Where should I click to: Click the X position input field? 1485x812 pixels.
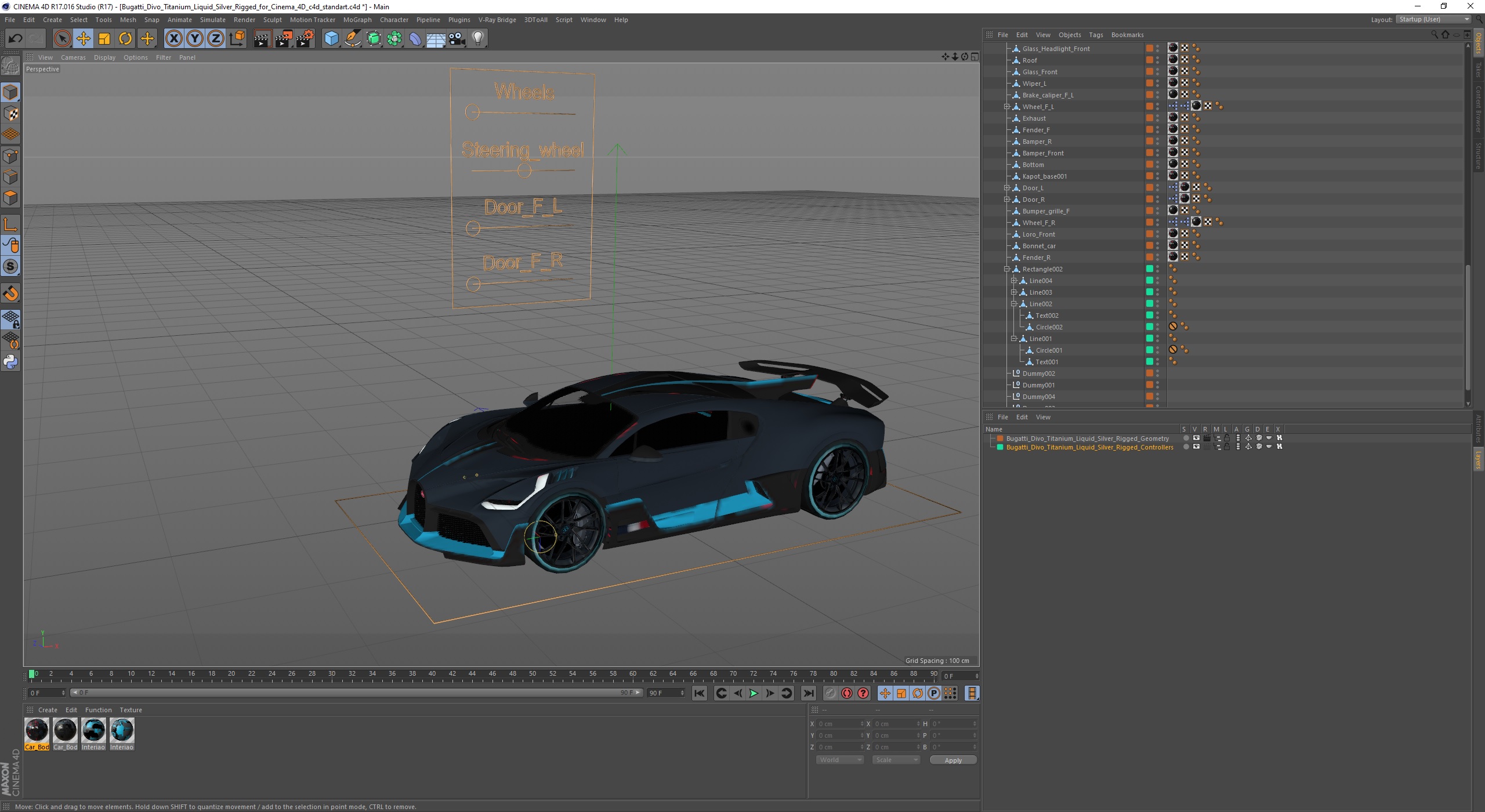point(839,724)
